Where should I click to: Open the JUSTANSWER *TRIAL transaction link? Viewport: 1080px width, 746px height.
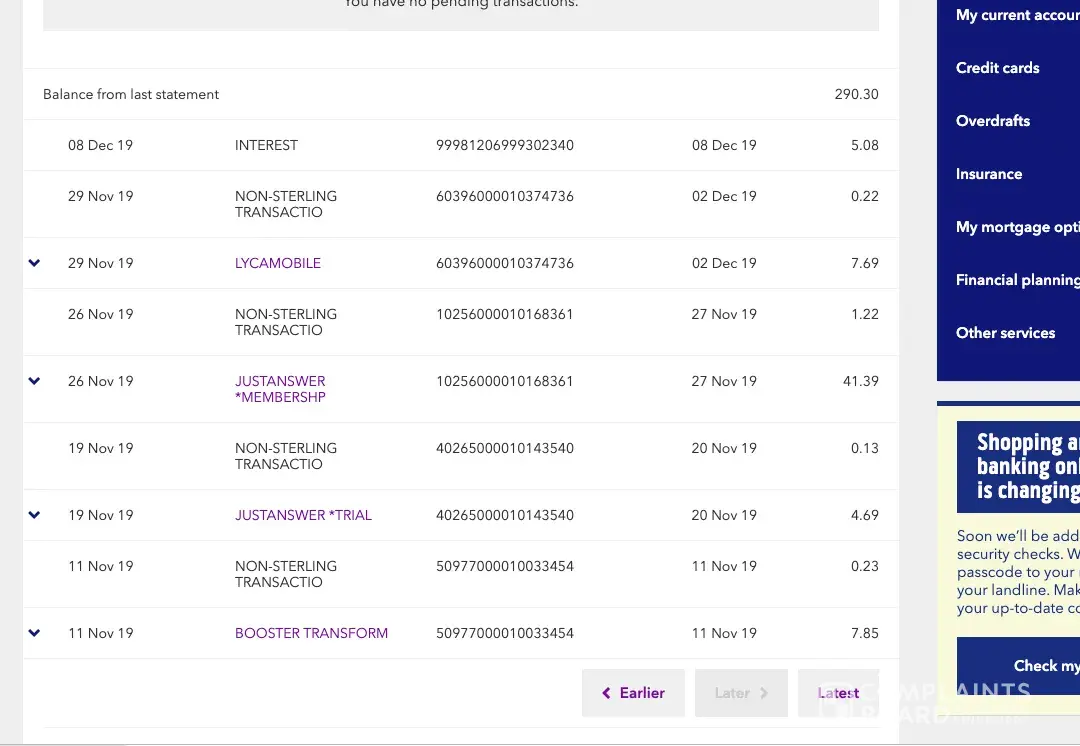point(303,515)
